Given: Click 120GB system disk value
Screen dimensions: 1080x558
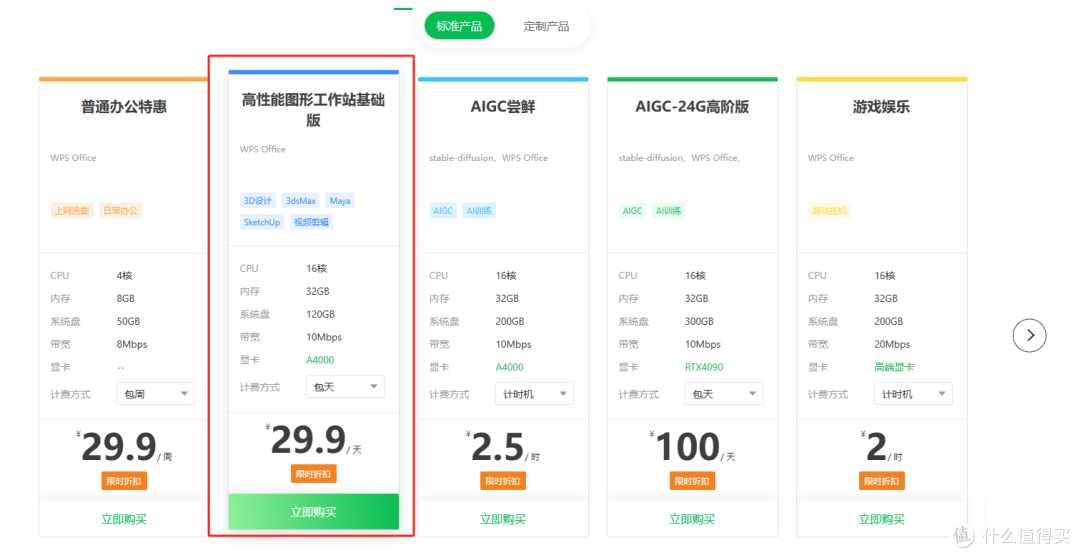Looking at the screenshot, I should (320, 315).
